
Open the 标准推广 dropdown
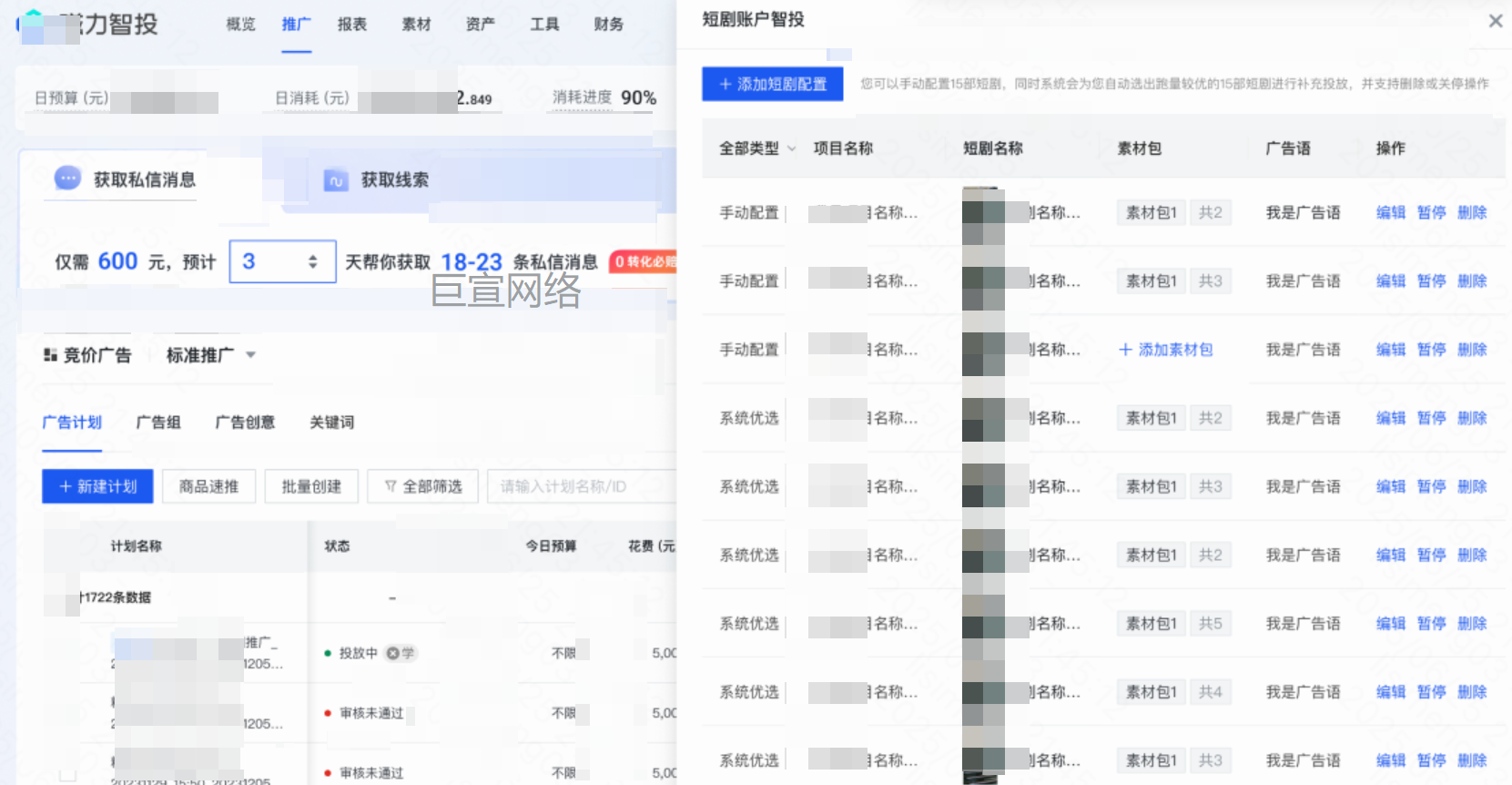[x=250, y=355]
